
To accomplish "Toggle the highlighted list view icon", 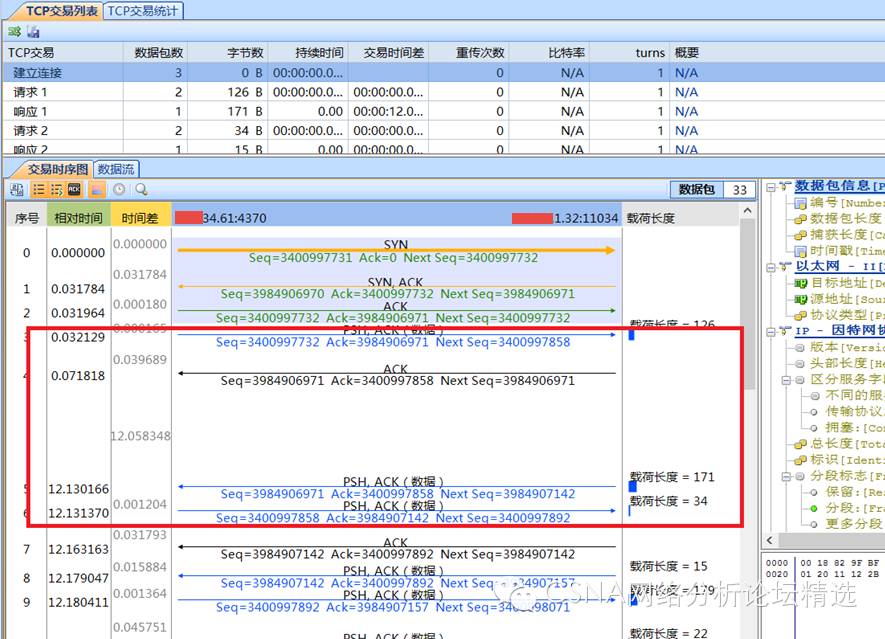I will click(38, 189).
